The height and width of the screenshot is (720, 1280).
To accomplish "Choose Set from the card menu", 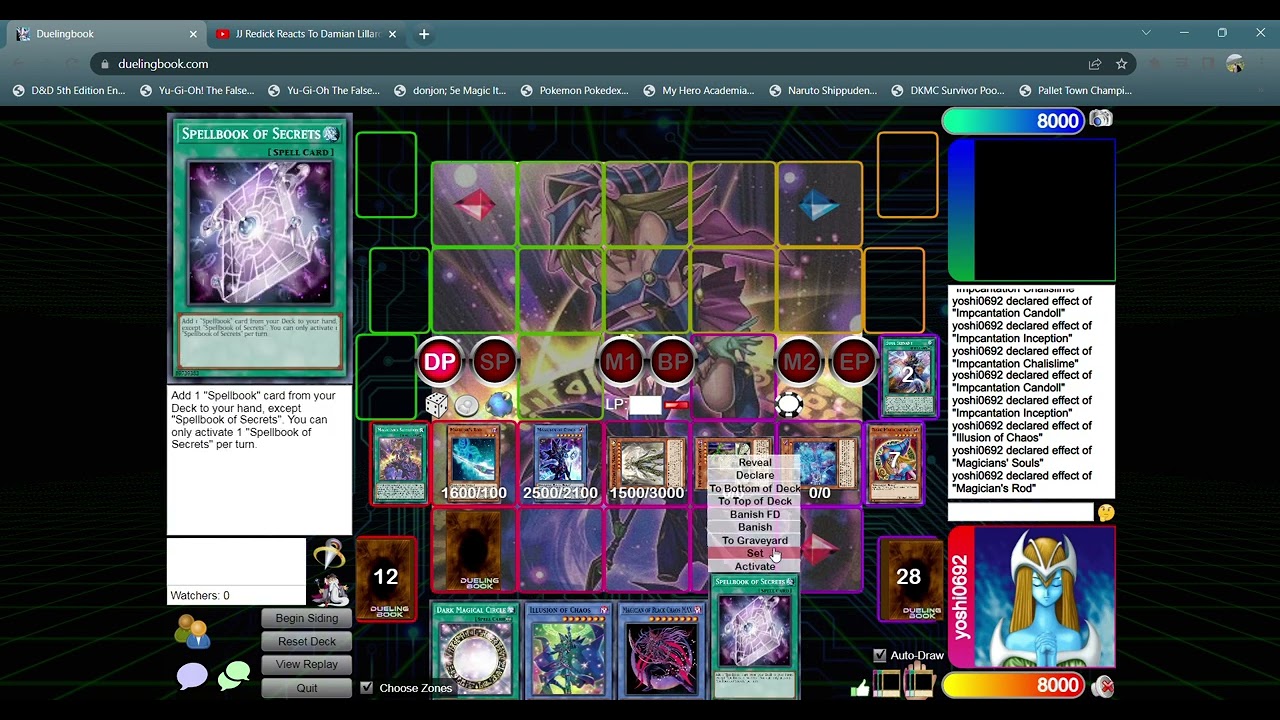I will pyautogui.click(x=755, y=553).
